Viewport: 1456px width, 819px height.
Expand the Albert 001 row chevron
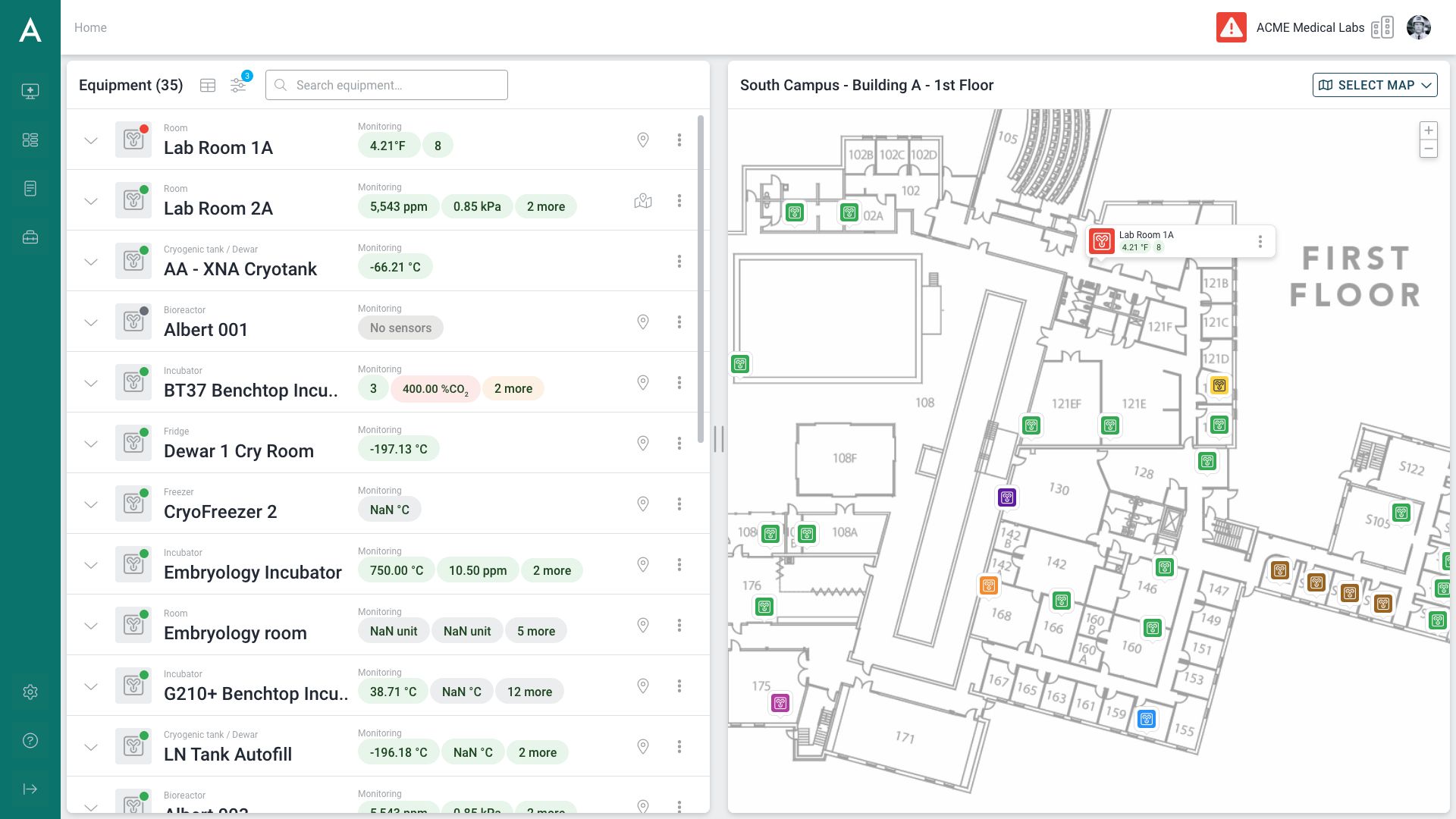coord(91,322)
